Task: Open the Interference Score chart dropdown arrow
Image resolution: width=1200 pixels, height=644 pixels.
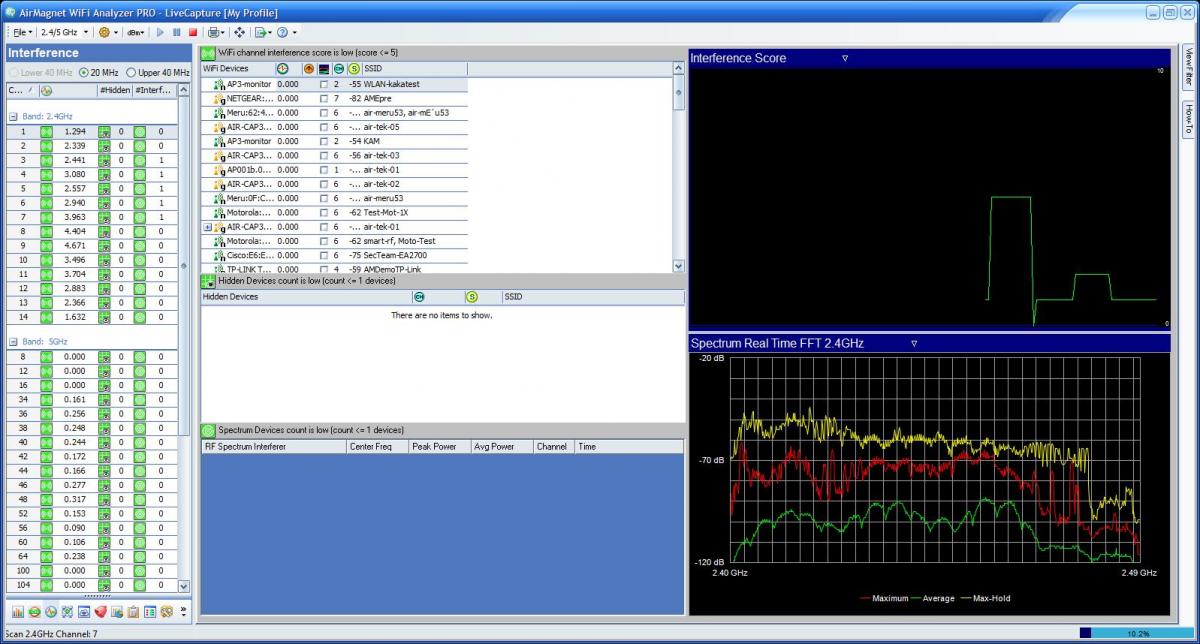Action: pos(845,58)
